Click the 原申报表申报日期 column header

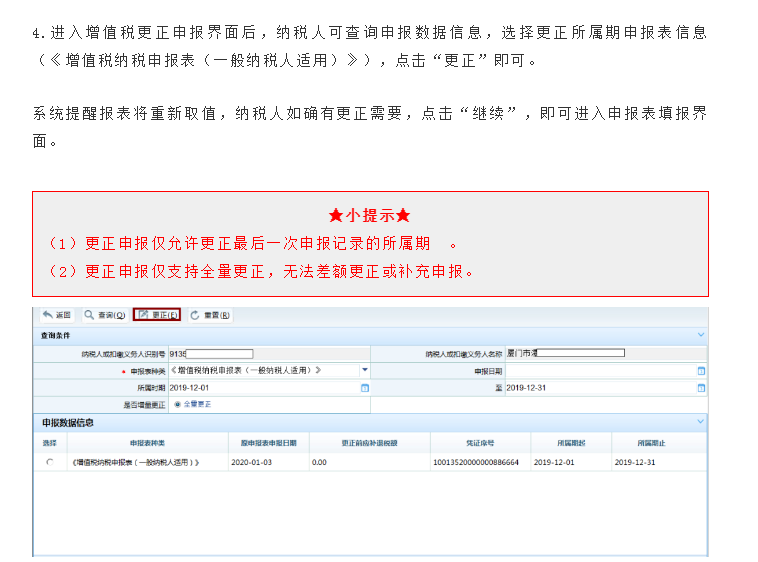click(269, 443)
